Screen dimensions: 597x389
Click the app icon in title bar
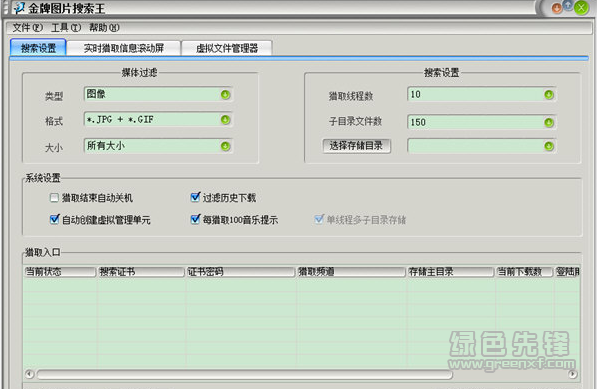click(x=19, y=8)
